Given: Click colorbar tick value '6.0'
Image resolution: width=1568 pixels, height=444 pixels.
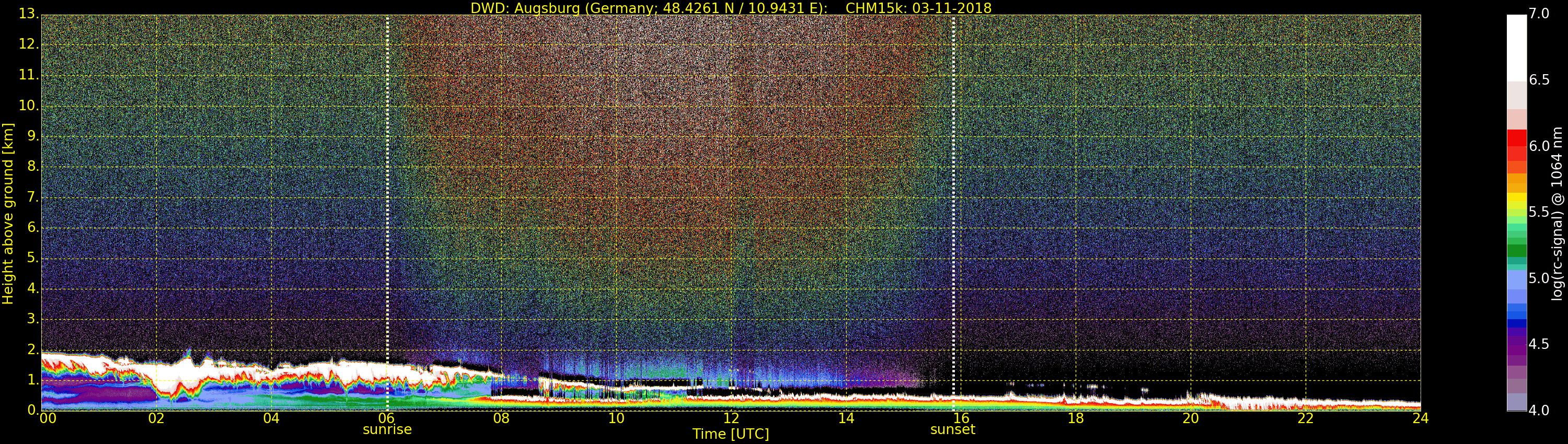Looking at the screenshot, I should pos(1539,147).
